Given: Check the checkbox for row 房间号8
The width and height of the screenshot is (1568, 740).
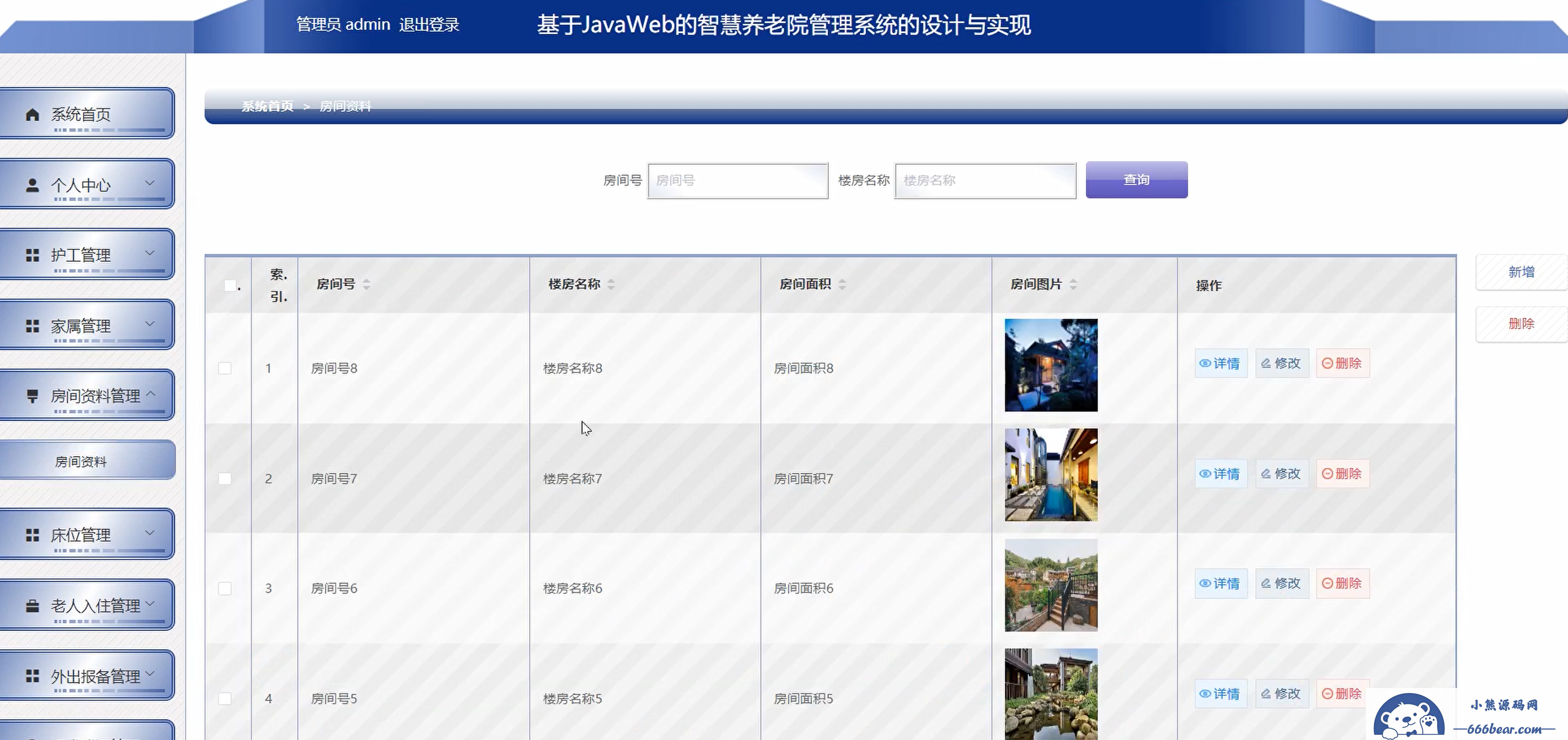Looking at the screenshot, I should [225, 368].
